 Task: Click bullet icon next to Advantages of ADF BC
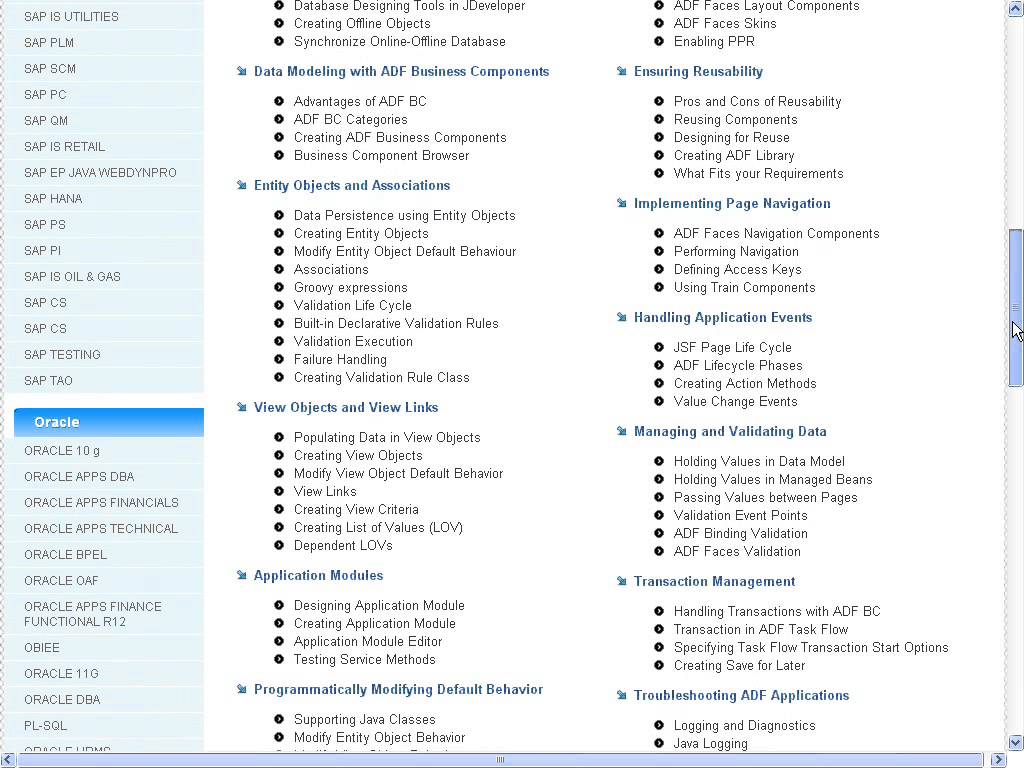(x=279, y=101)
